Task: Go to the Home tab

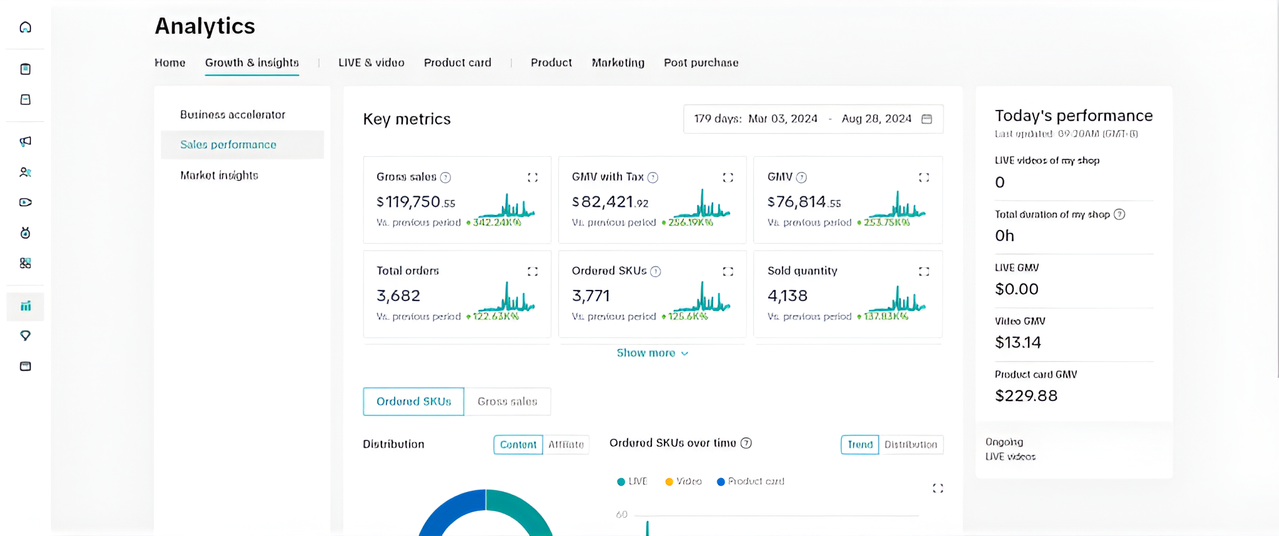Action: [x=170, y=62]
